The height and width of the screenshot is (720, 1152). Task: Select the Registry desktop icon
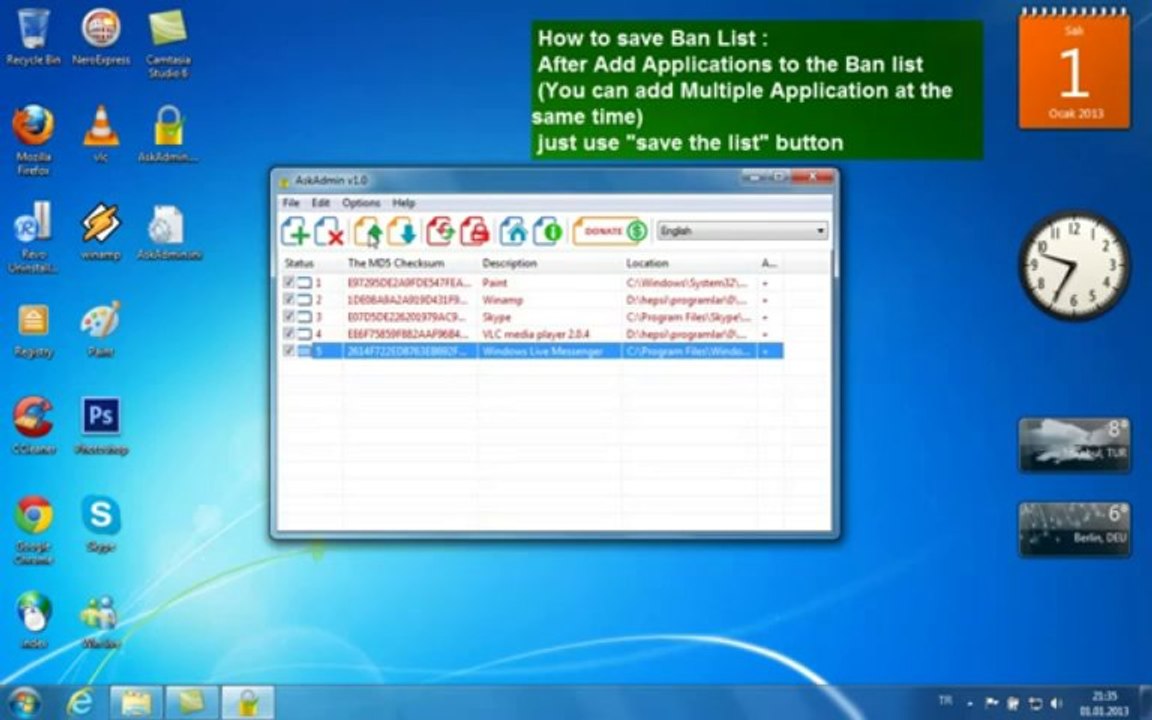[33, 331]
